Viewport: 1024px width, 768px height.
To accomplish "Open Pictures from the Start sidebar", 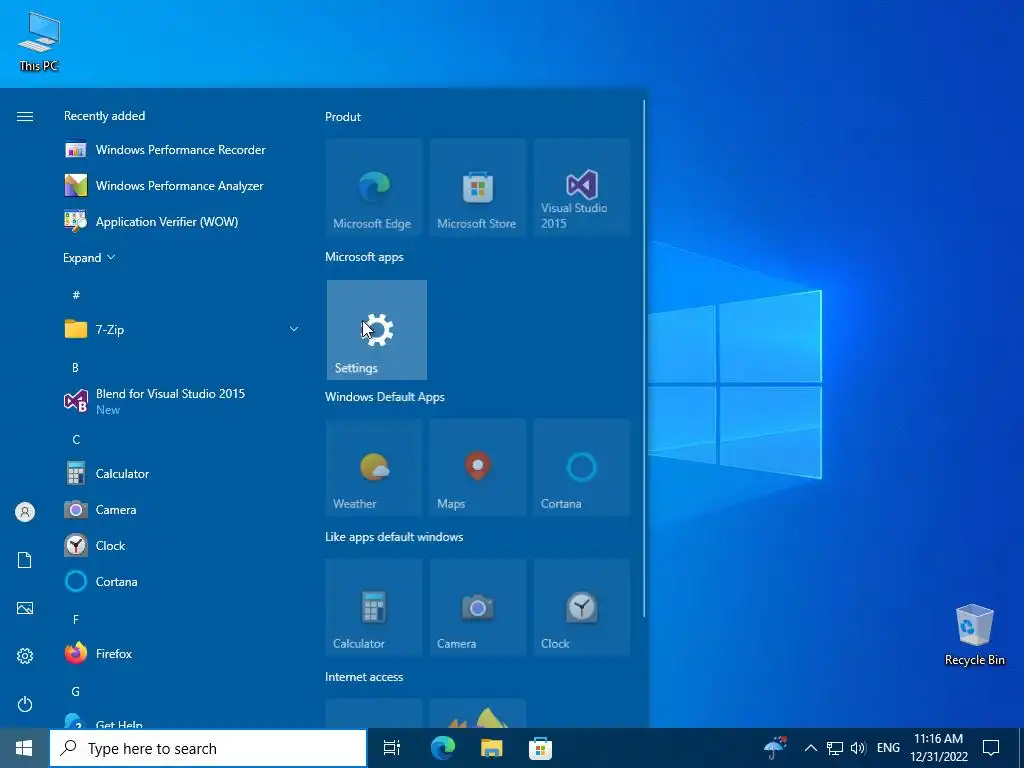I will pyautogui.click(x=25, y=608).
